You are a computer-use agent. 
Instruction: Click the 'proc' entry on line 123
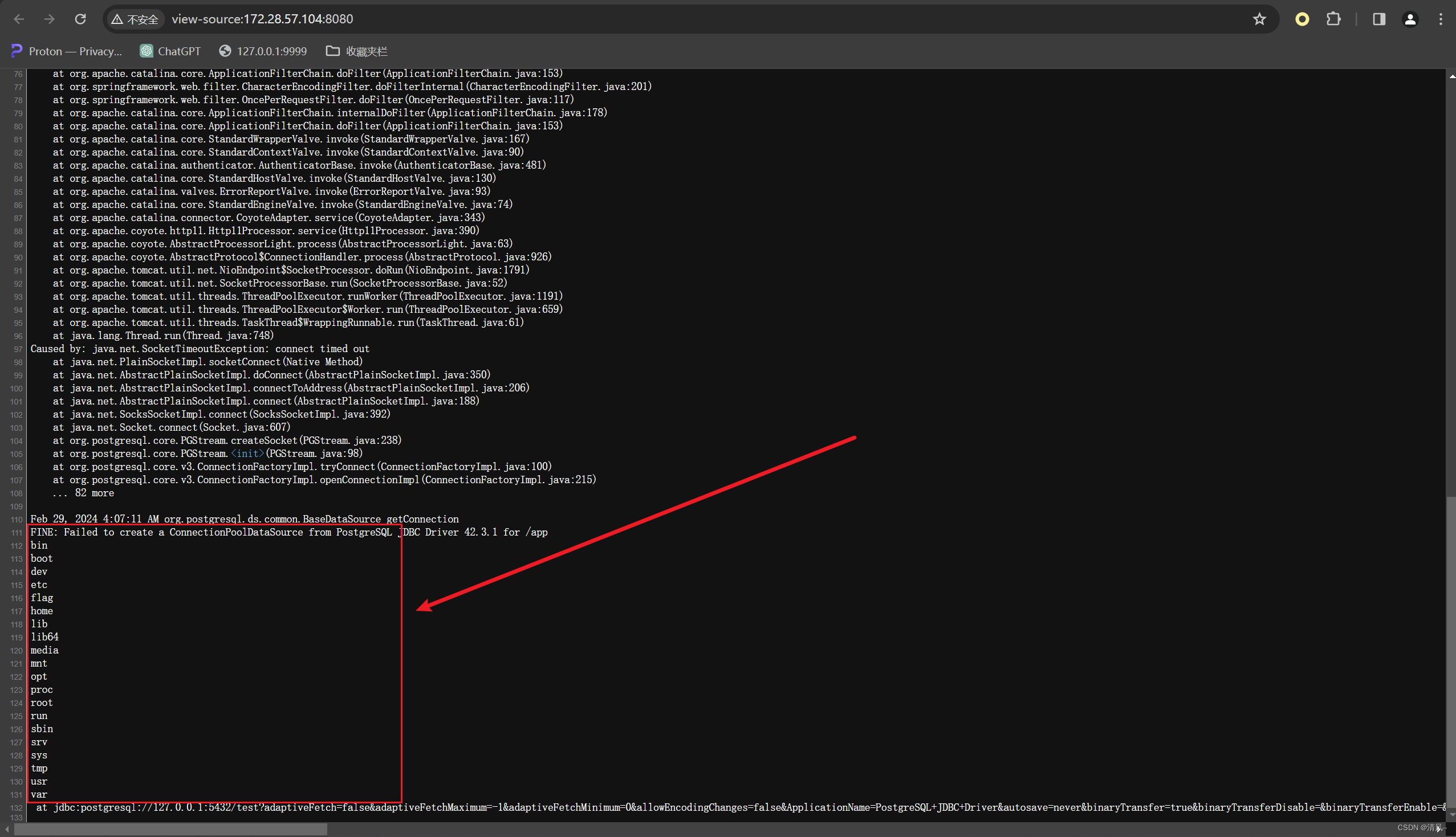42,690
